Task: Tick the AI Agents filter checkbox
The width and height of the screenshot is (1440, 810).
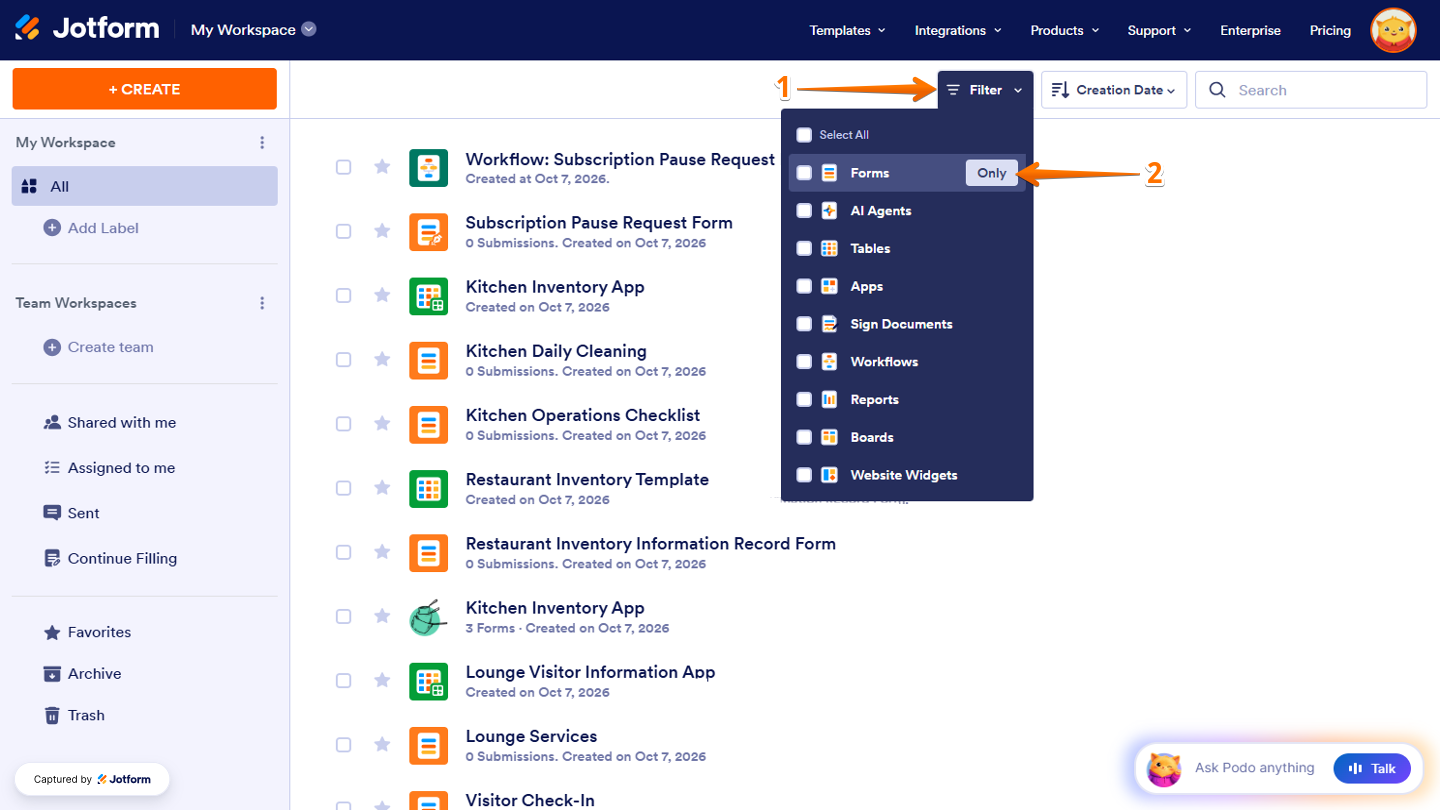Action: (x=804, y=211)
